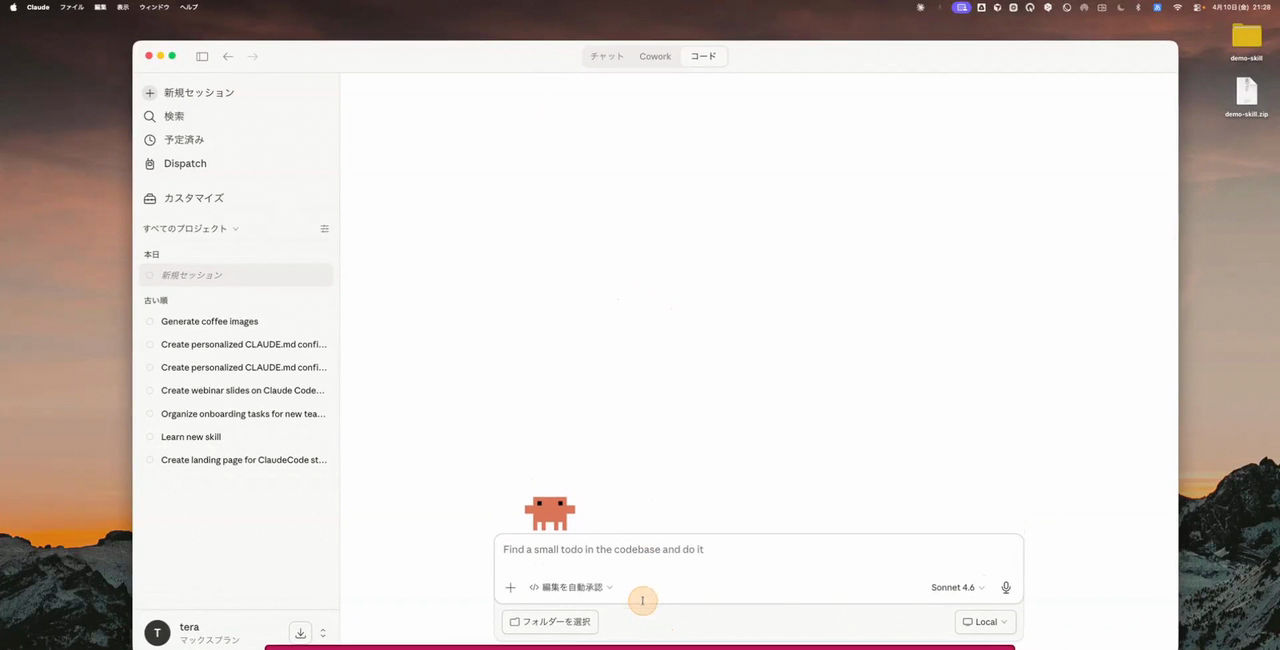Click the orange pixel crab mascot
This screenshot has width=1280, height=650.
[x=550, y=513]
